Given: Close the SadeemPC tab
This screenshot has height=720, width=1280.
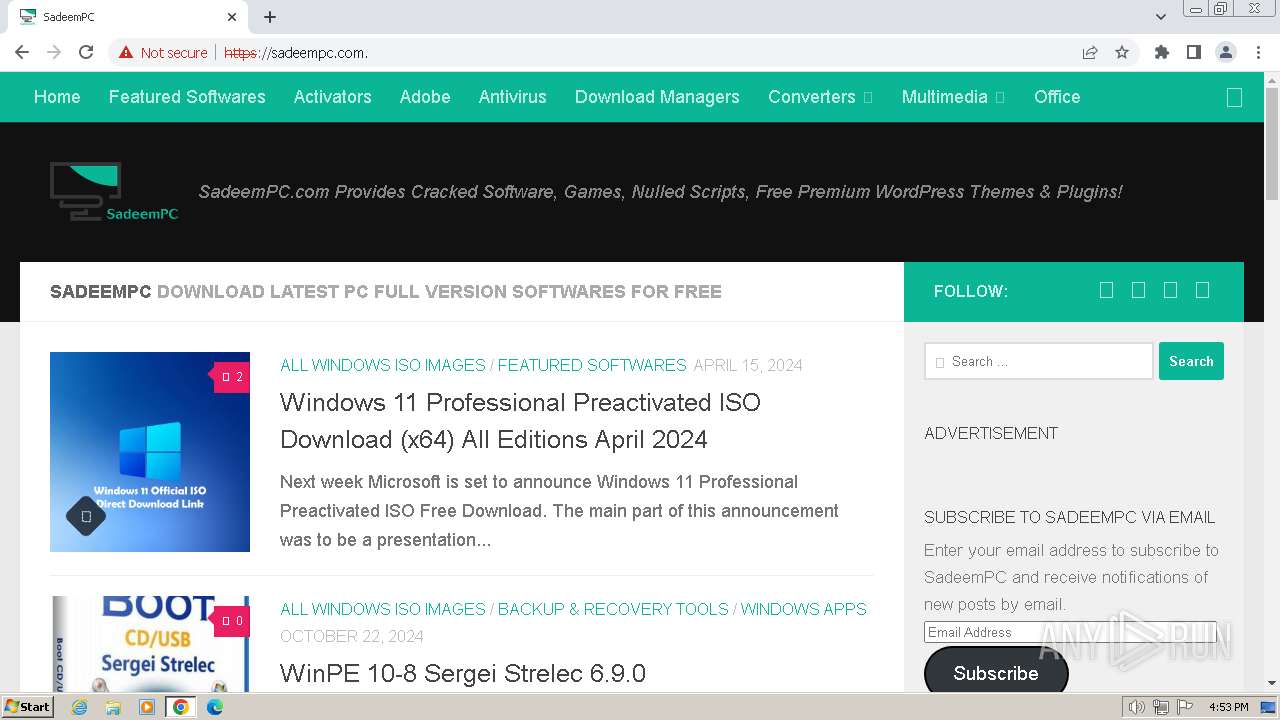Looking at the screenshot, I should click(x=232, y=17).
